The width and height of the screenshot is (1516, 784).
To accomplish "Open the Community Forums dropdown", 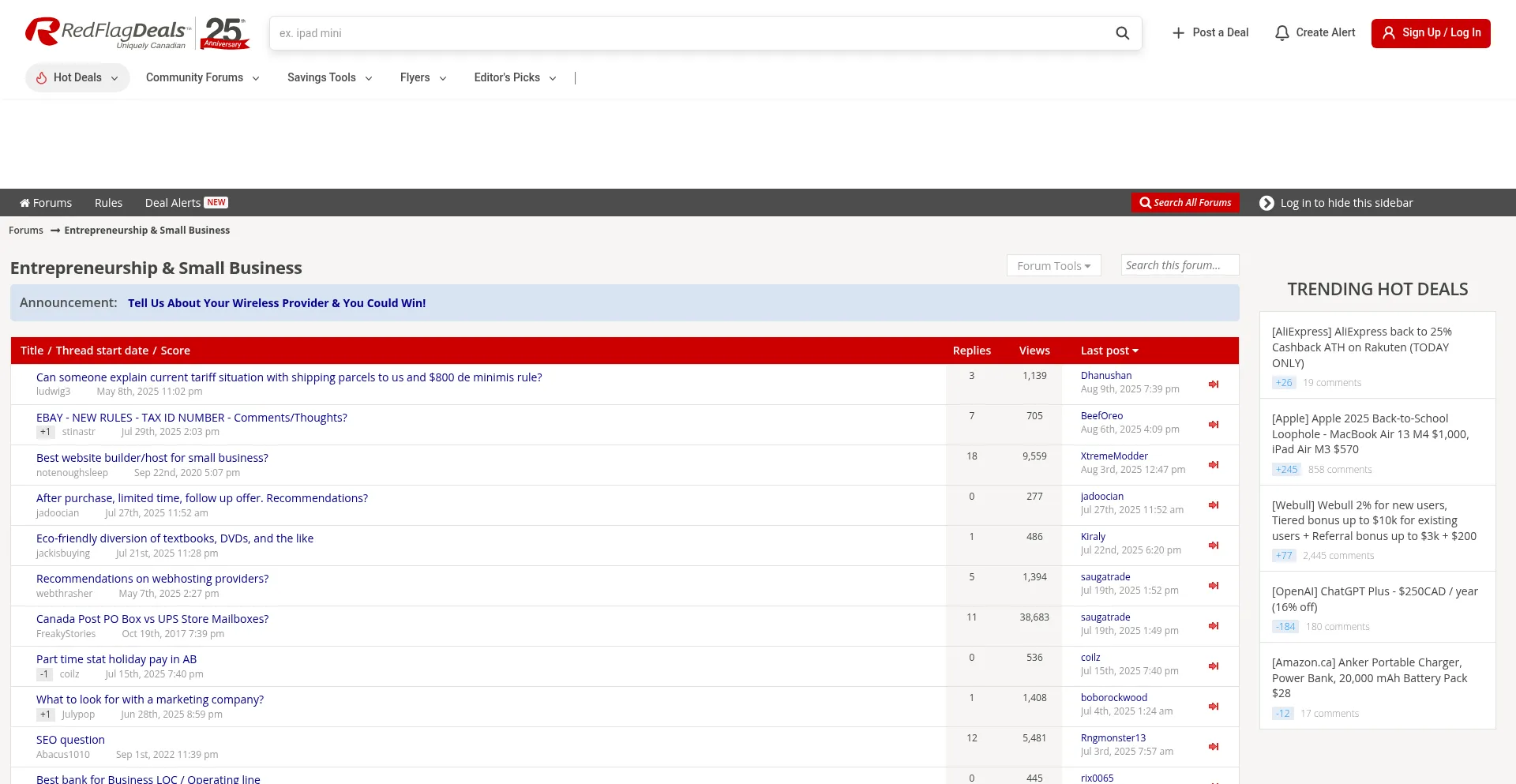I will [202, 77].
